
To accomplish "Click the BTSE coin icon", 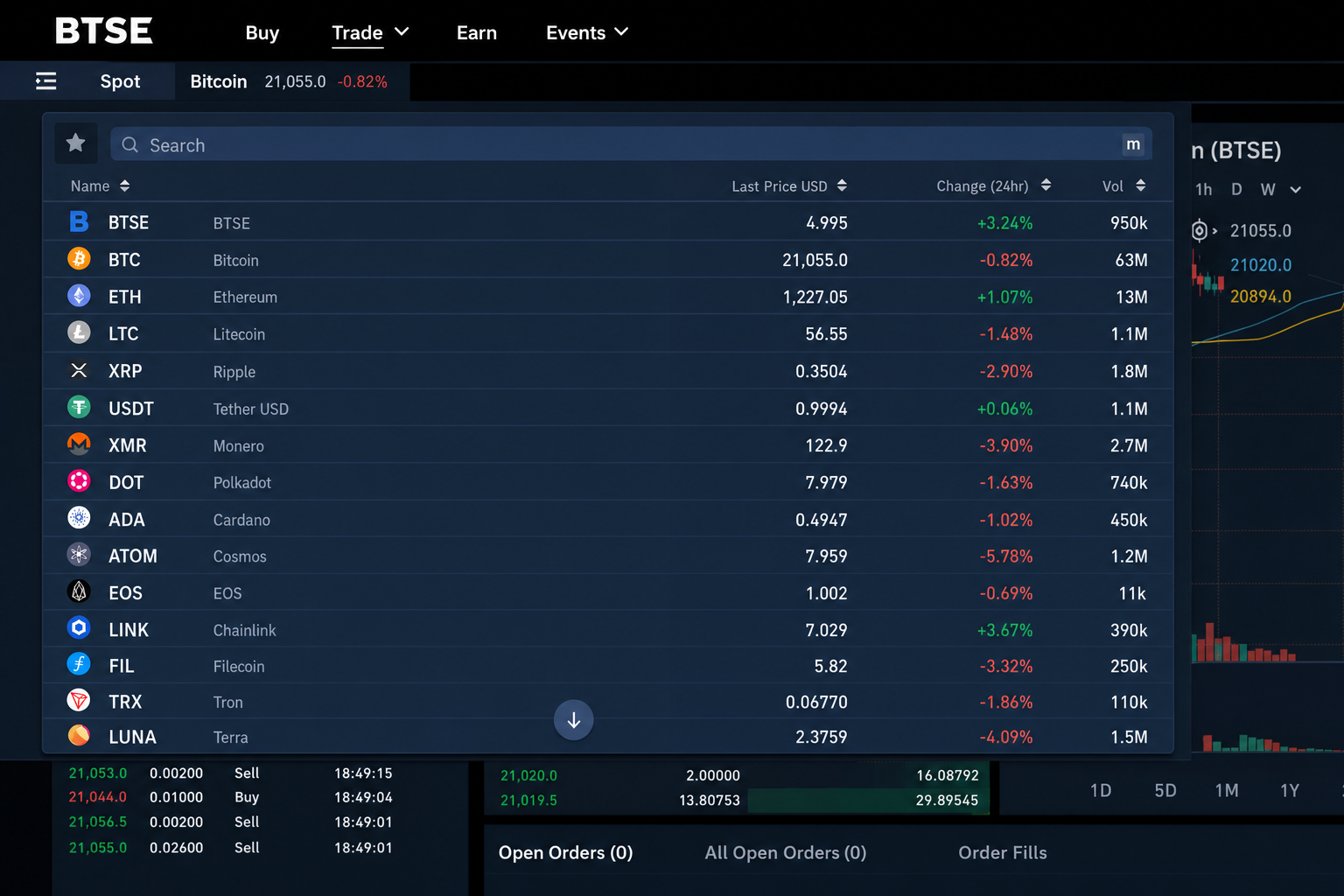I will 79,222.
